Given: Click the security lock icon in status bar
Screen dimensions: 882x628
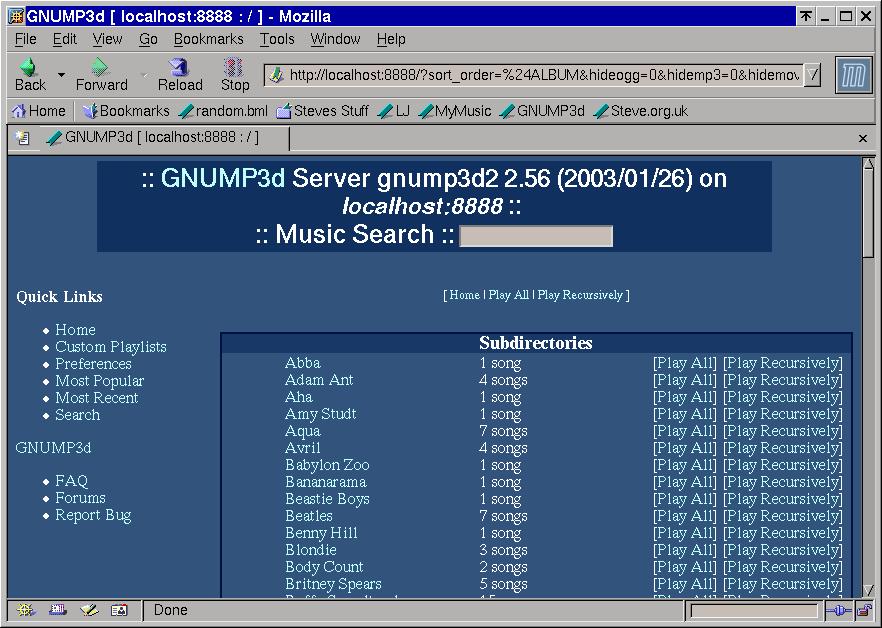Looking at the screenshot, I should click(x=864, y=611).
